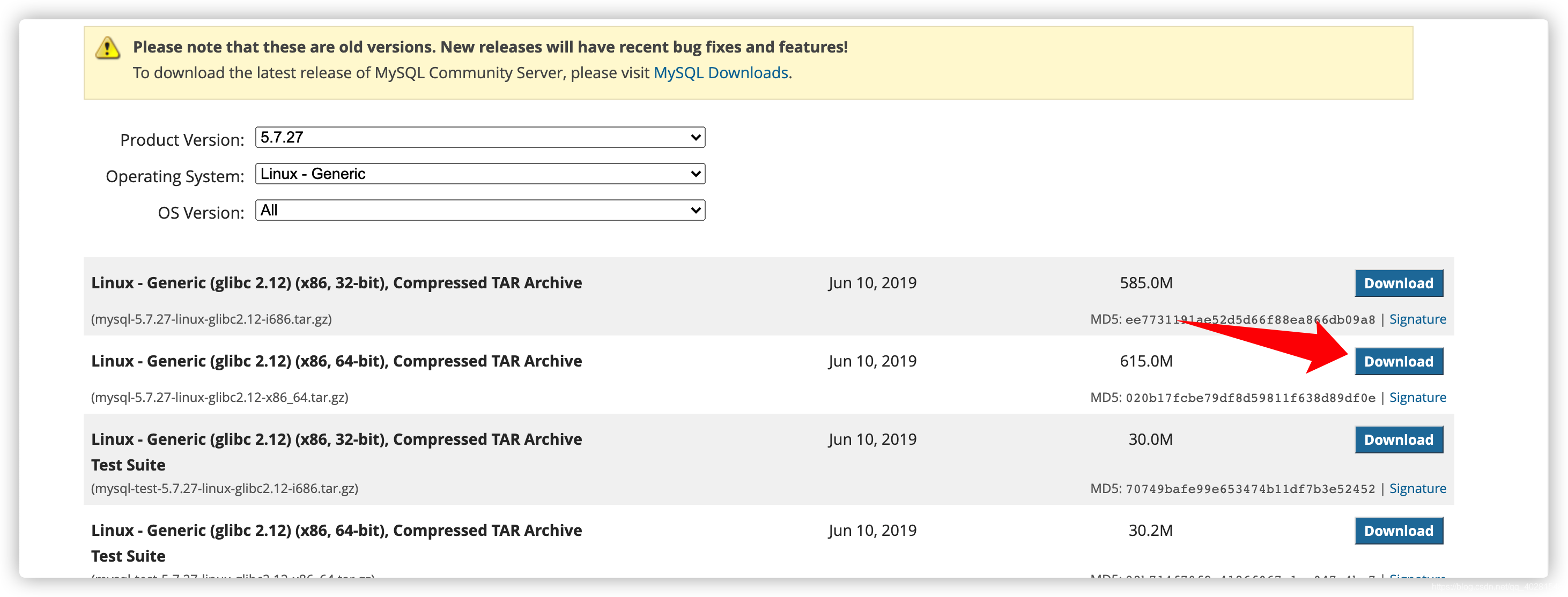Click the Operating System label
Image resolution: width=1568 pixels, height=597 pixels.
pyautogui.click(x=175, y=176)
